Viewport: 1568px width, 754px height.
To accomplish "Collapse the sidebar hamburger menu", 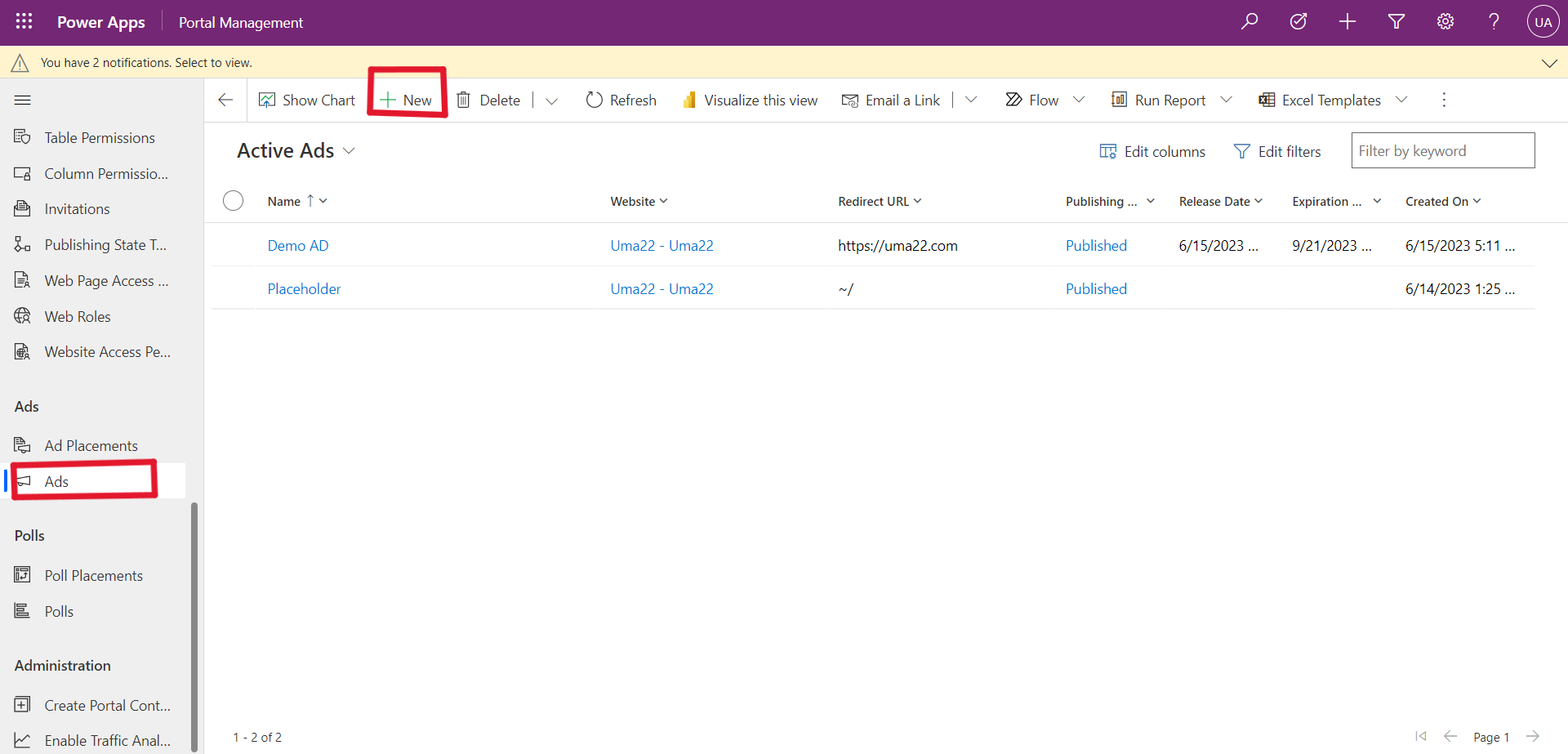I will coord(23,100).
